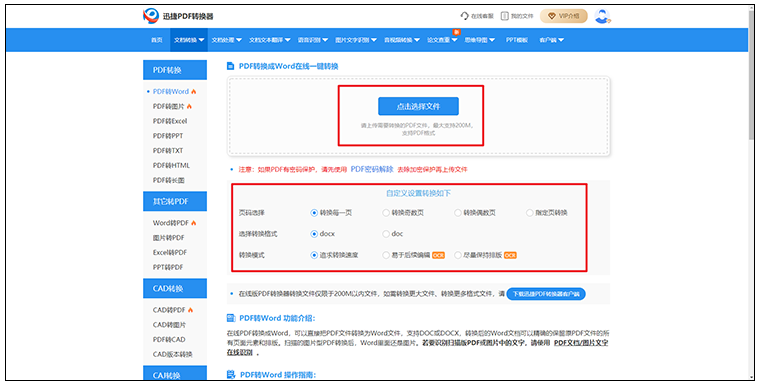Click the 页码选择 label text

point(252,213)
